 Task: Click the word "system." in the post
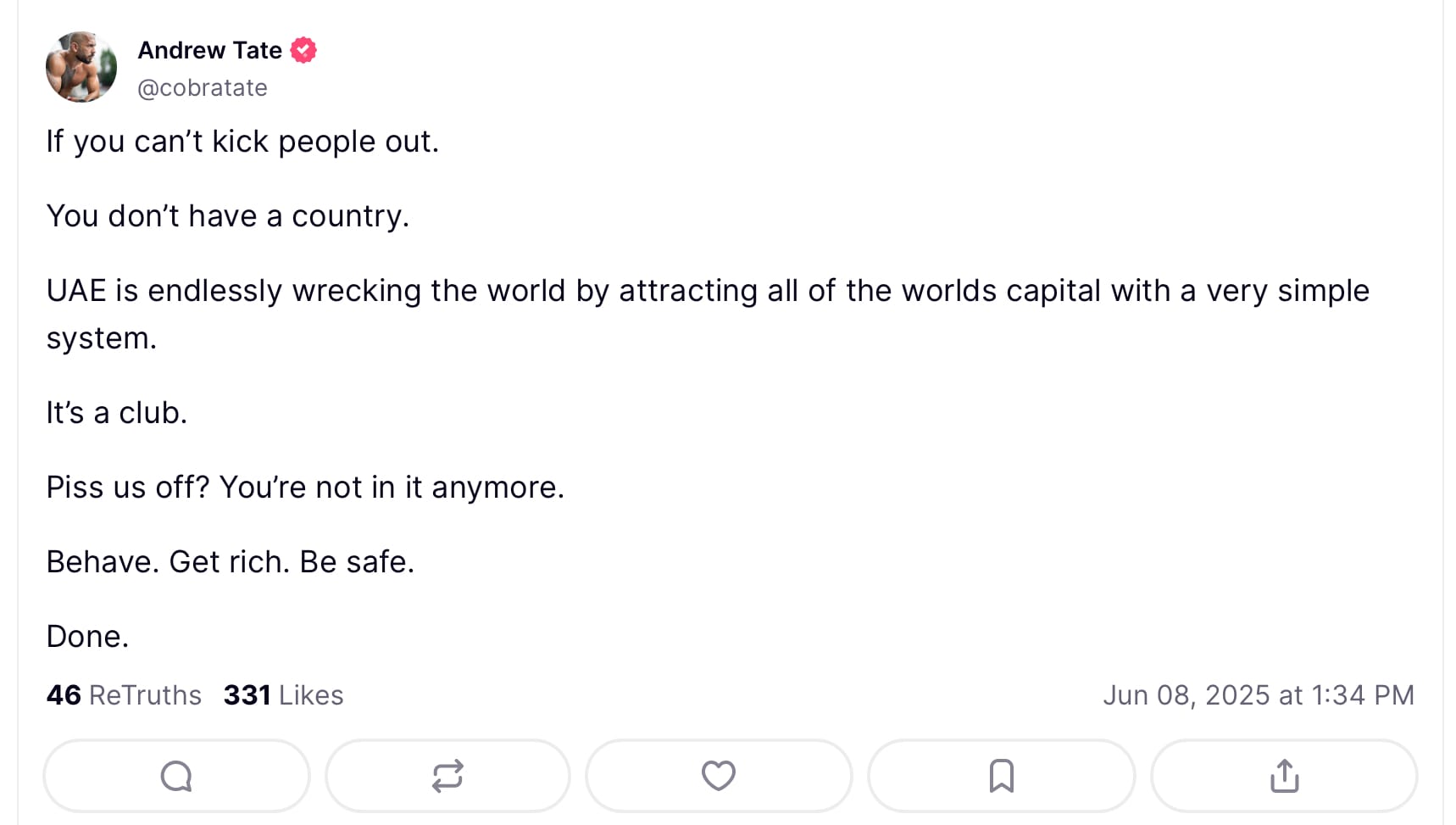(x=102, y=338)
